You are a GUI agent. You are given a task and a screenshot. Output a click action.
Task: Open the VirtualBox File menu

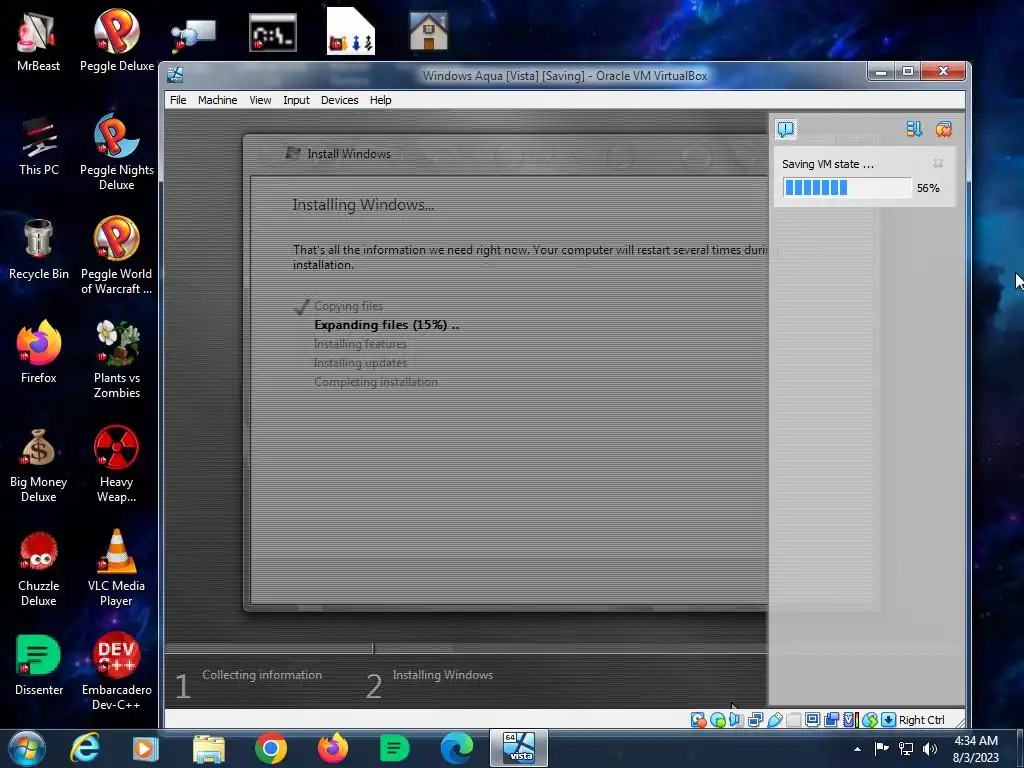pos(178,100)
